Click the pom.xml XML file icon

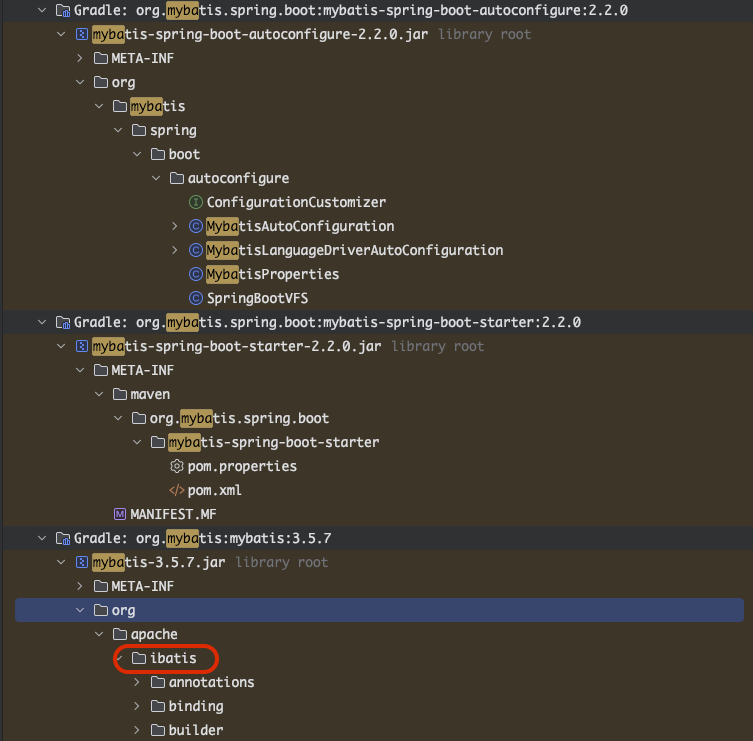pyautogui.click(x=177, y=490)
